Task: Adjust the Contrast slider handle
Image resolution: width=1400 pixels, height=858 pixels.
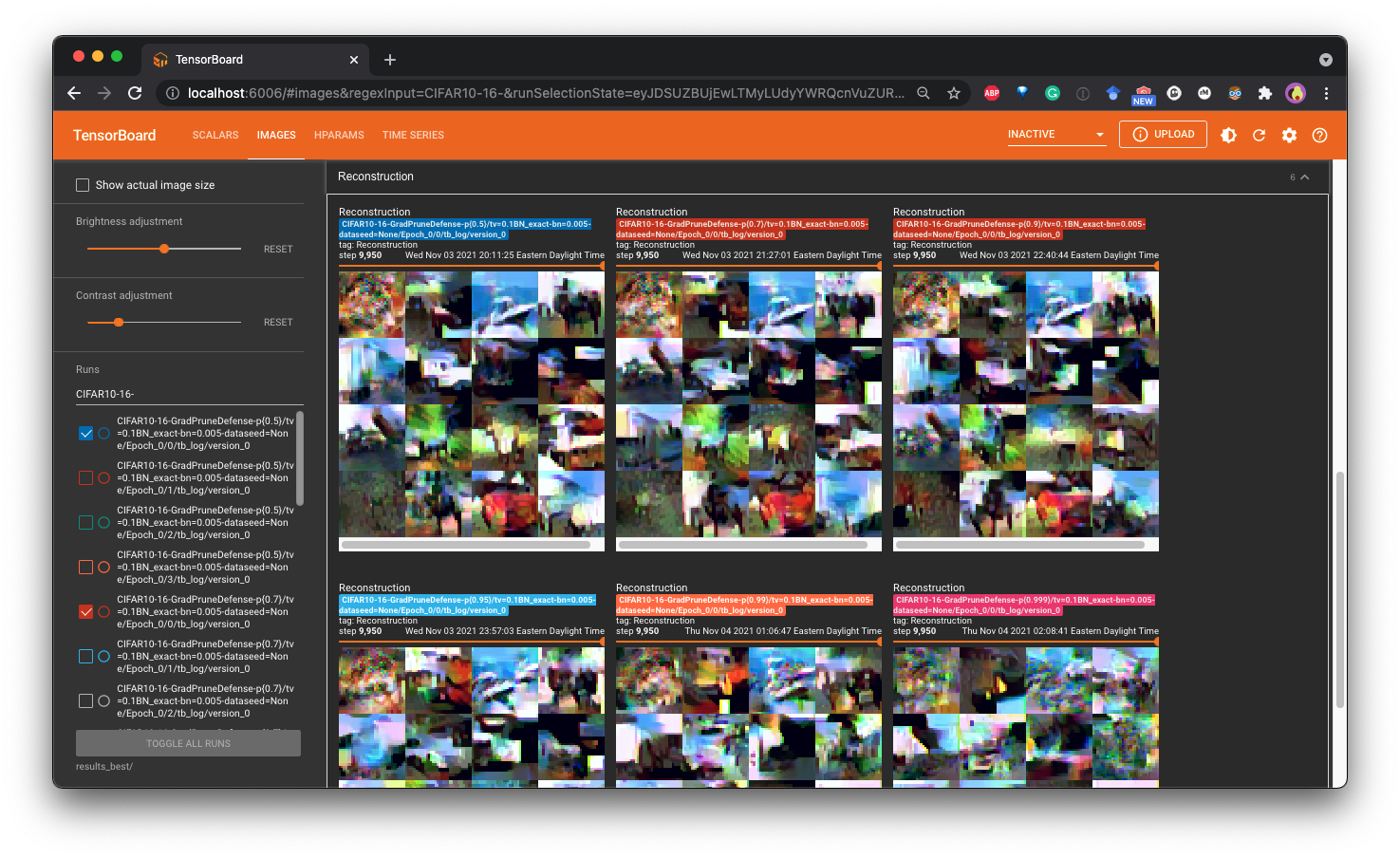Action: [119, 323]
